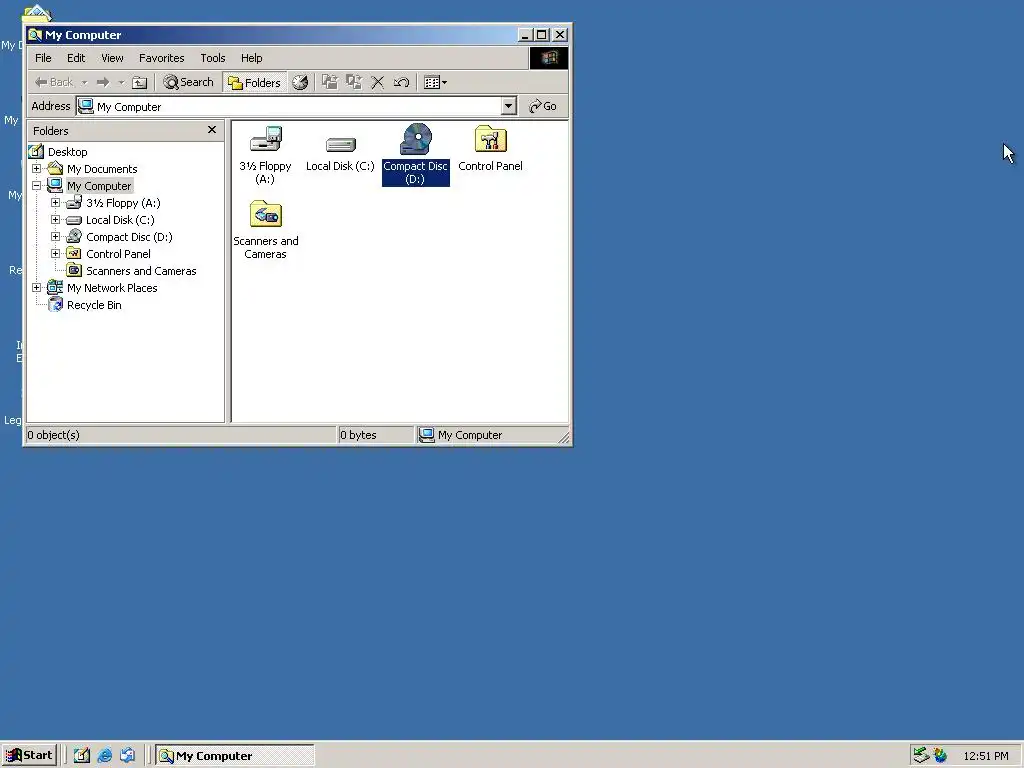Select My Network Places in the tree
The width and height of the screenshot is (1024, 768).
(112, 288)
